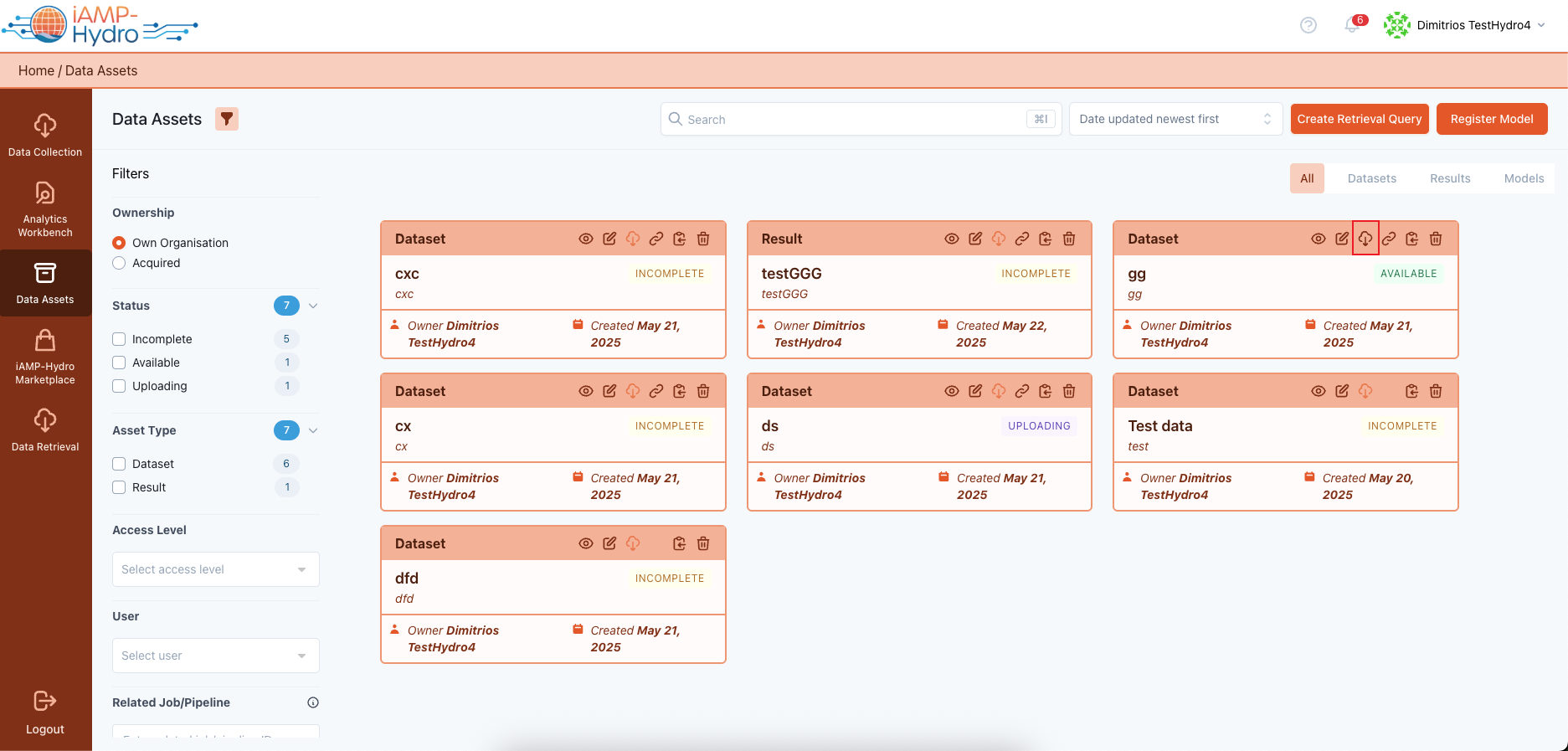Image resolution: width=1568 pixels, height=751 pixels.
Task: Open Data Collection in sidebar
Action: 45,135
